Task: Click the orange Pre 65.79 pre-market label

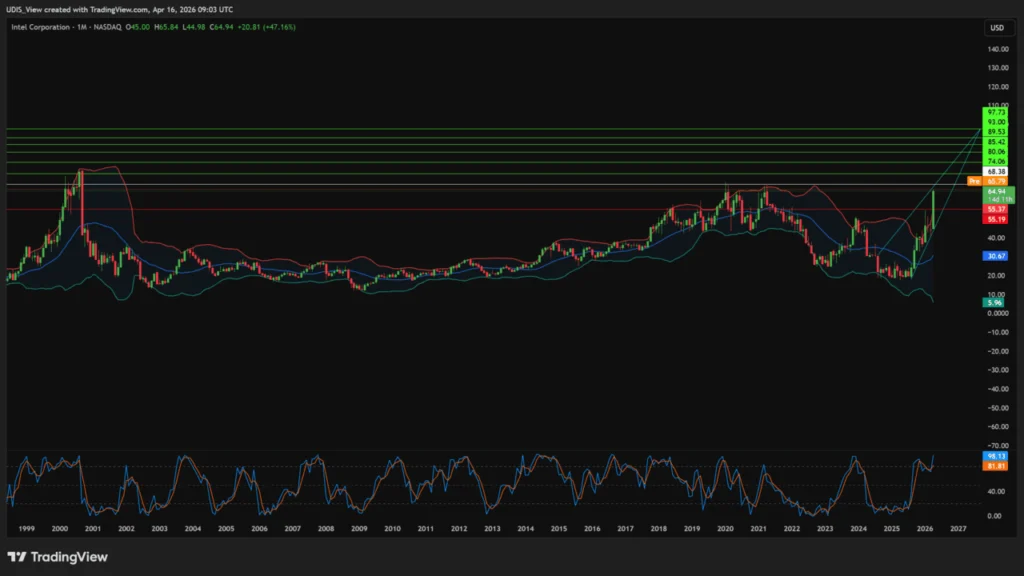Action: pyautogui.click(x=988, y=181)
